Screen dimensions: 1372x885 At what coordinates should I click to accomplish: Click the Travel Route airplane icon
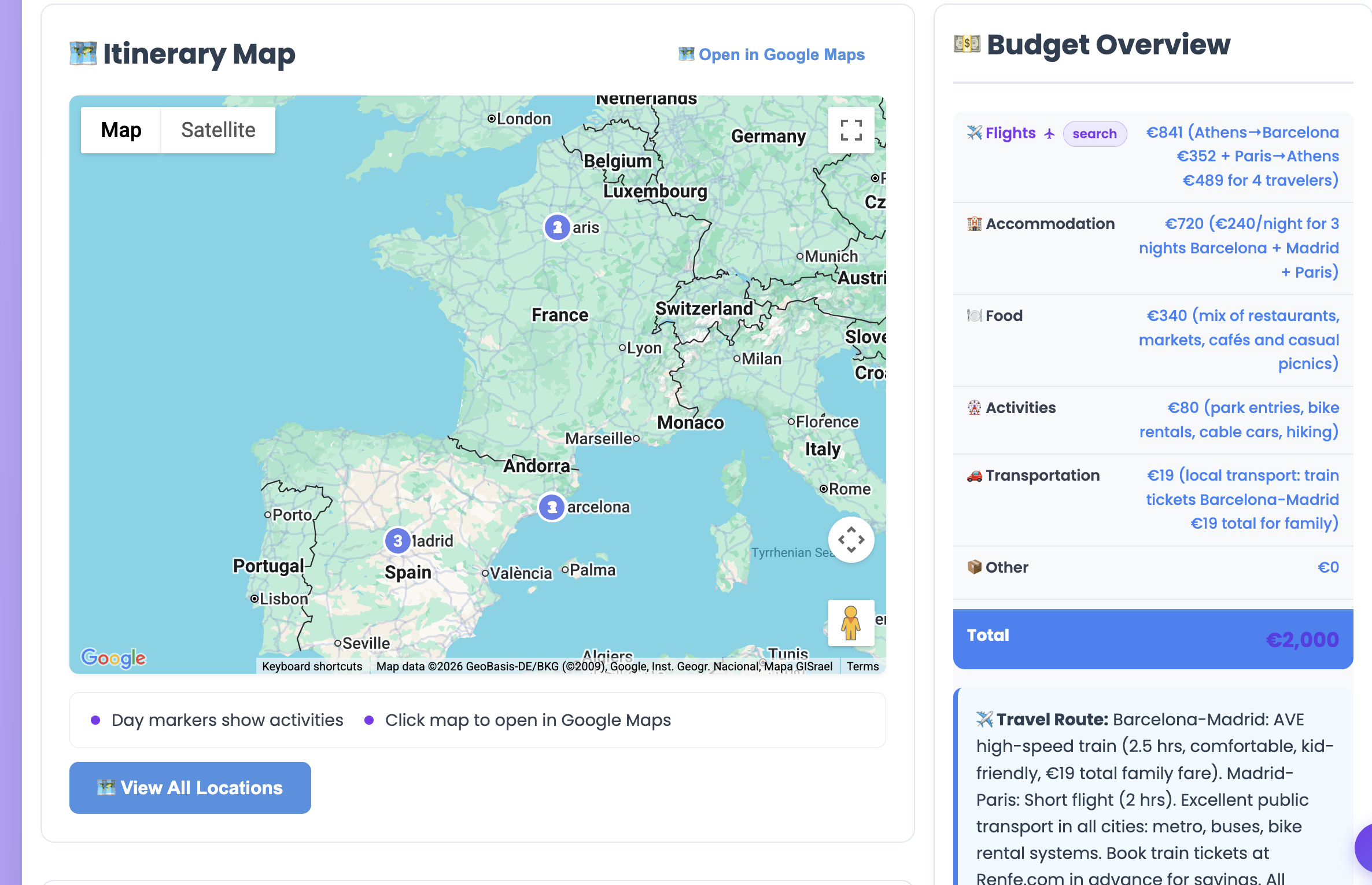click(985, 720)
